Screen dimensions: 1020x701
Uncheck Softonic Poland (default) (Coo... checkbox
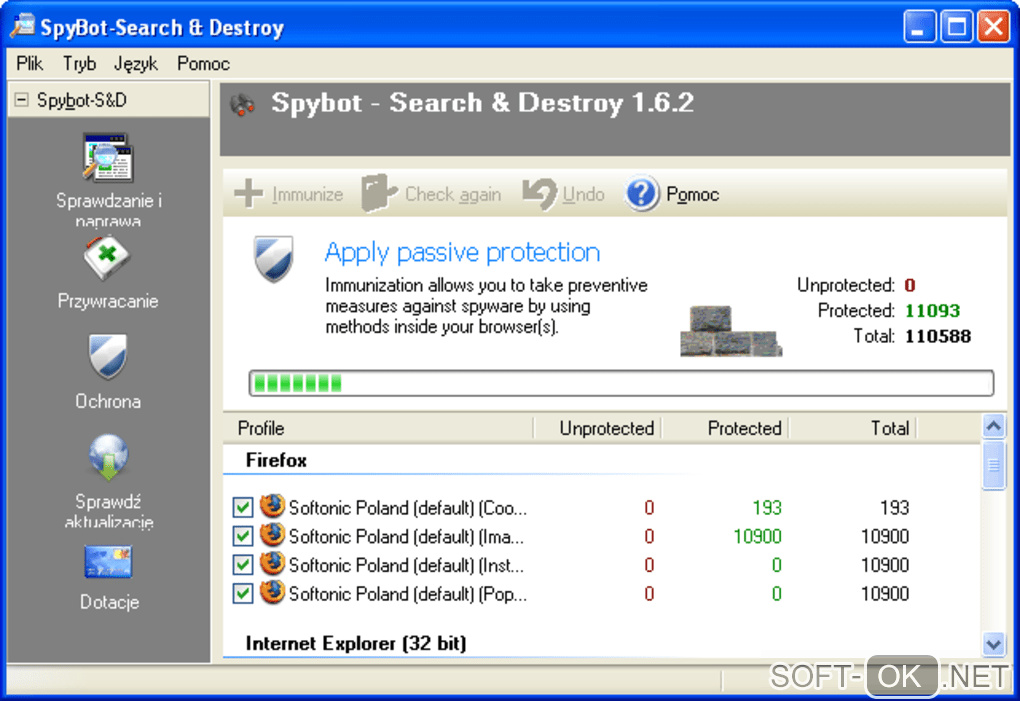(x=243, y=507)
